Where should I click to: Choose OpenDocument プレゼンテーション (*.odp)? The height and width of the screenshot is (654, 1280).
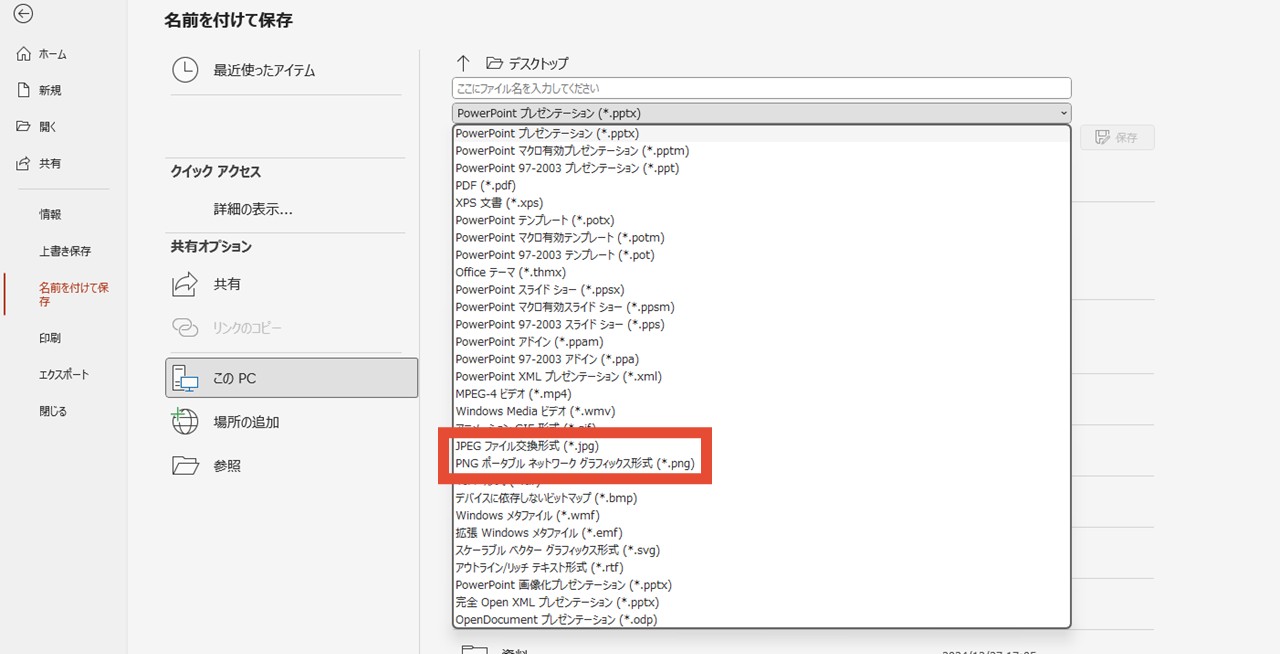click(761, 619)
